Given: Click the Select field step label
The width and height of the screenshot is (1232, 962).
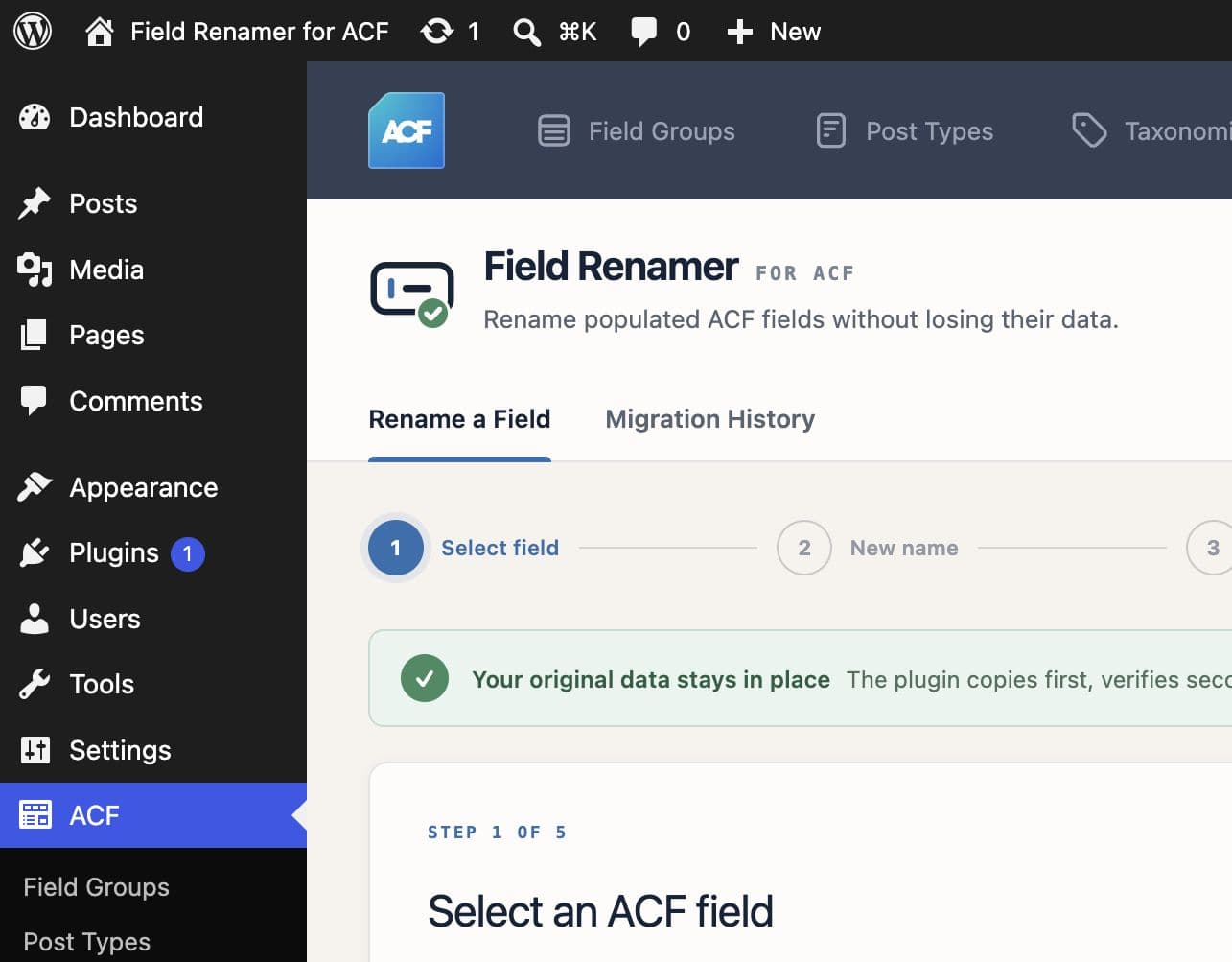Looking at the screenshot, I should pos(500,548).
